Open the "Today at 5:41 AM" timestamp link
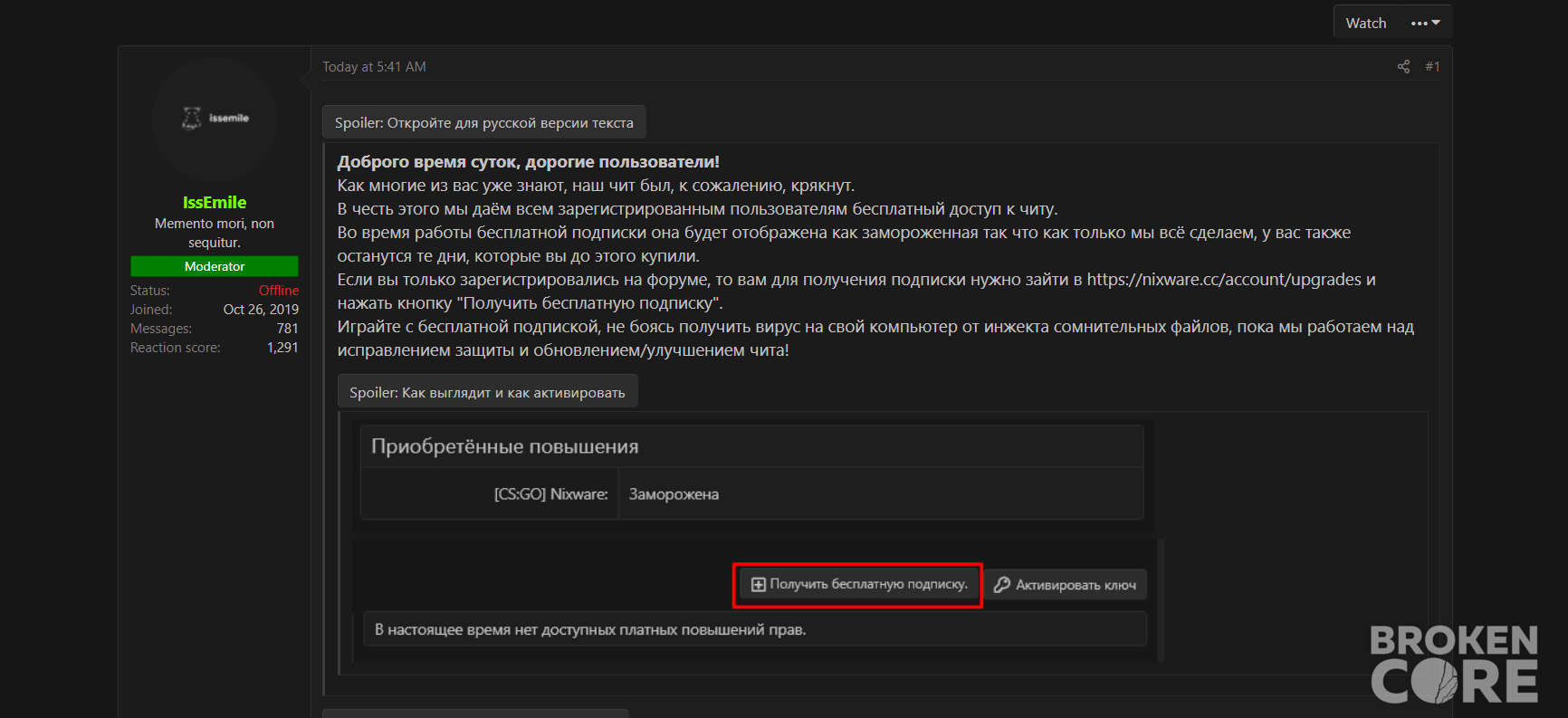This screenshot has width=1568, height=718. point(374,66)
